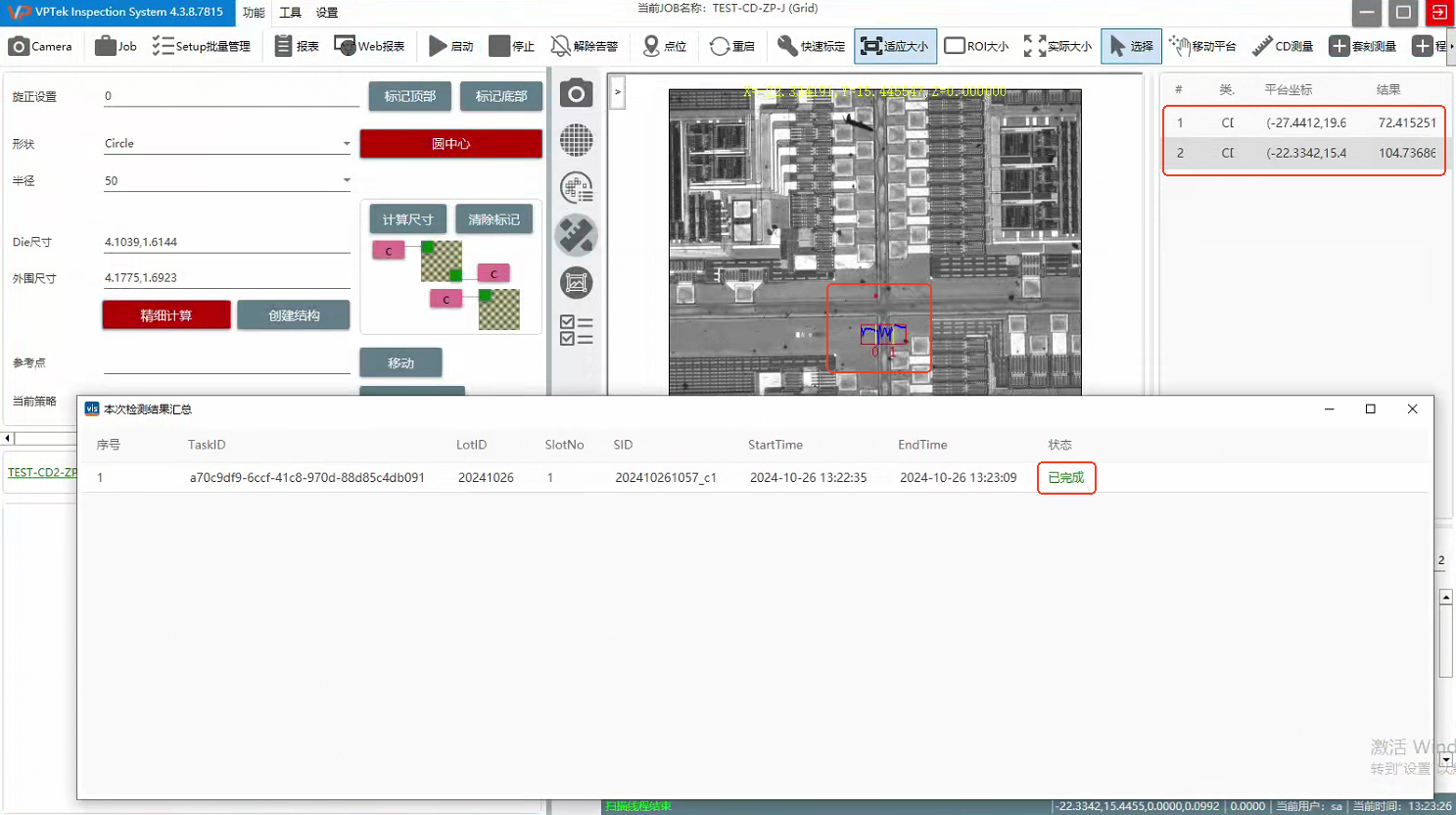The image size is (1456, 815).
Task: Select the CD测量 ruler tool
Action: 1282,46
